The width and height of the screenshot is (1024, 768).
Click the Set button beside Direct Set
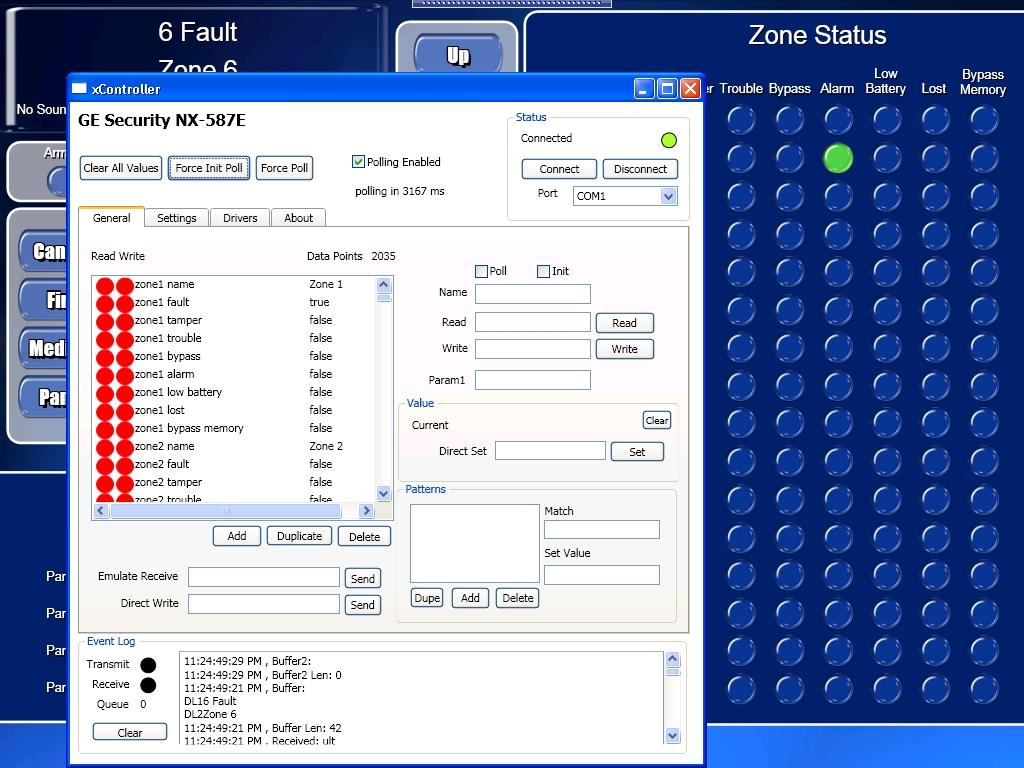(x=637, y=452)
